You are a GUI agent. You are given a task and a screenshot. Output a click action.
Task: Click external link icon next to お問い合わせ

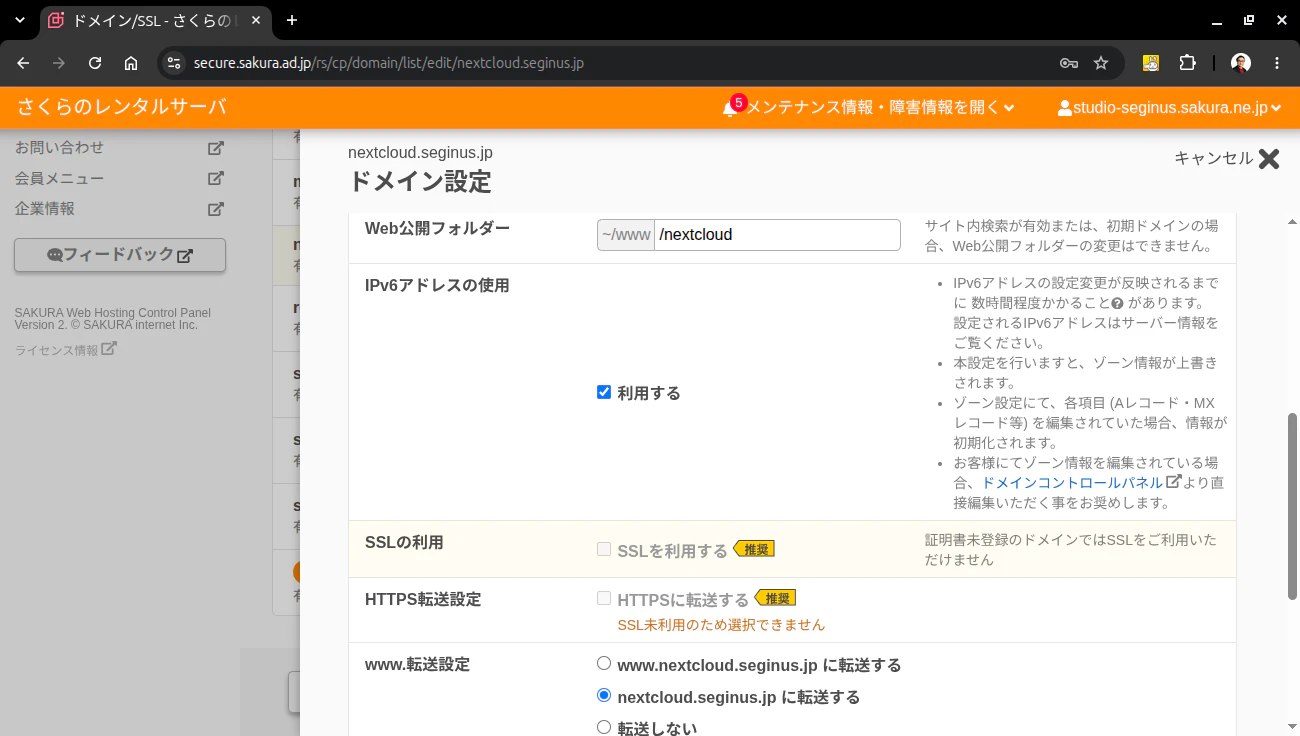(215, 148)
